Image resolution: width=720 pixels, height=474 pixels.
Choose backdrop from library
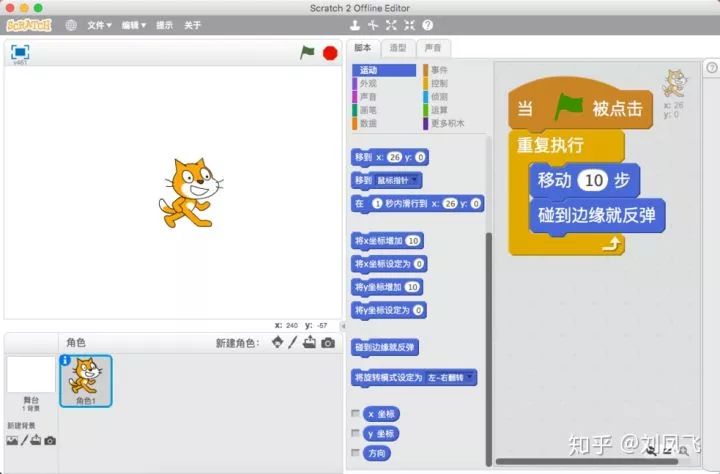[12, 440]
